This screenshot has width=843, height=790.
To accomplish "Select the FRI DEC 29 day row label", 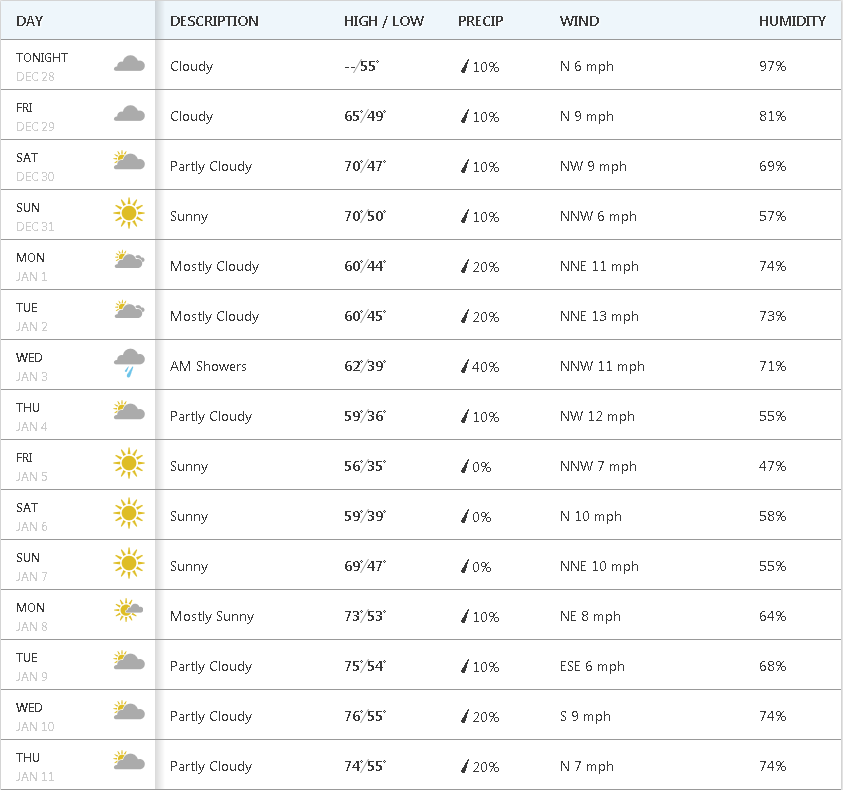I will pos(35,116).
